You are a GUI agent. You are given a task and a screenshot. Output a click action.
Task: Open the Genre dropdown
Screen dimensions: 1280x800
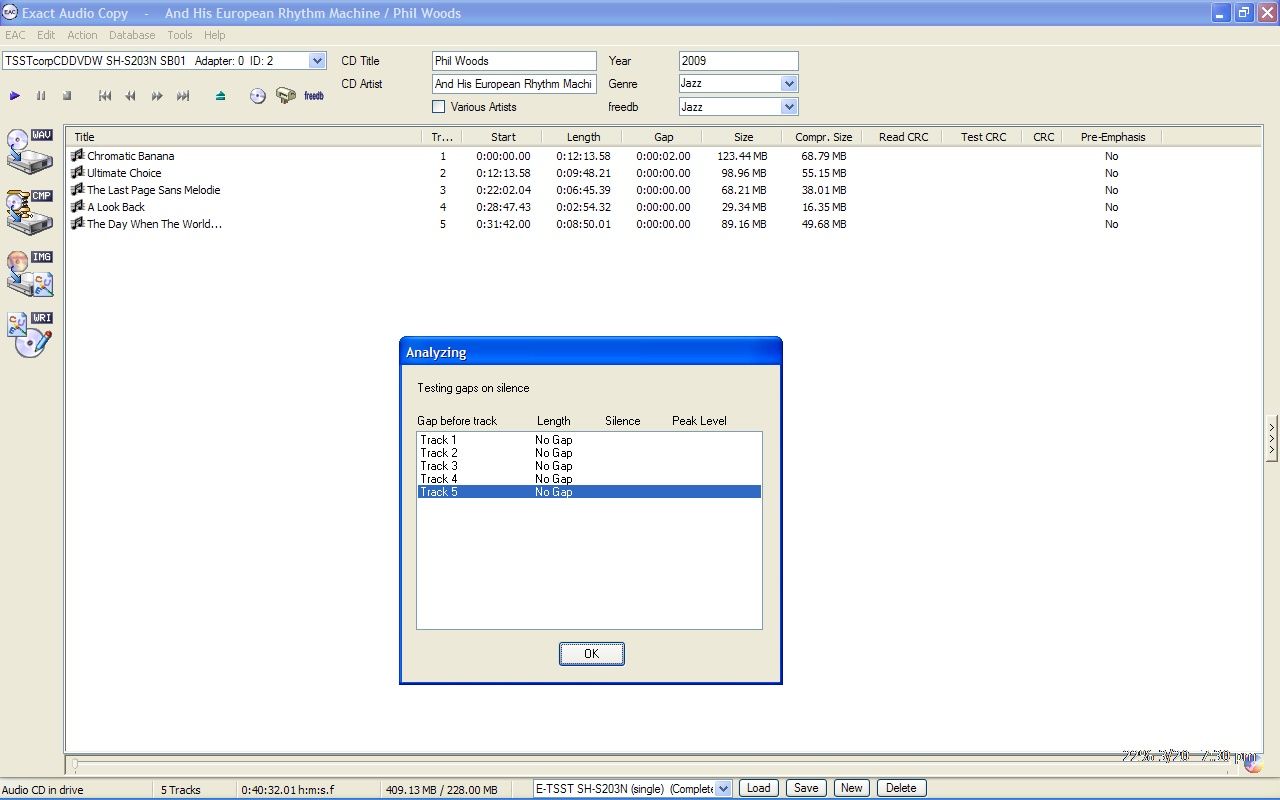coord(789,84)
